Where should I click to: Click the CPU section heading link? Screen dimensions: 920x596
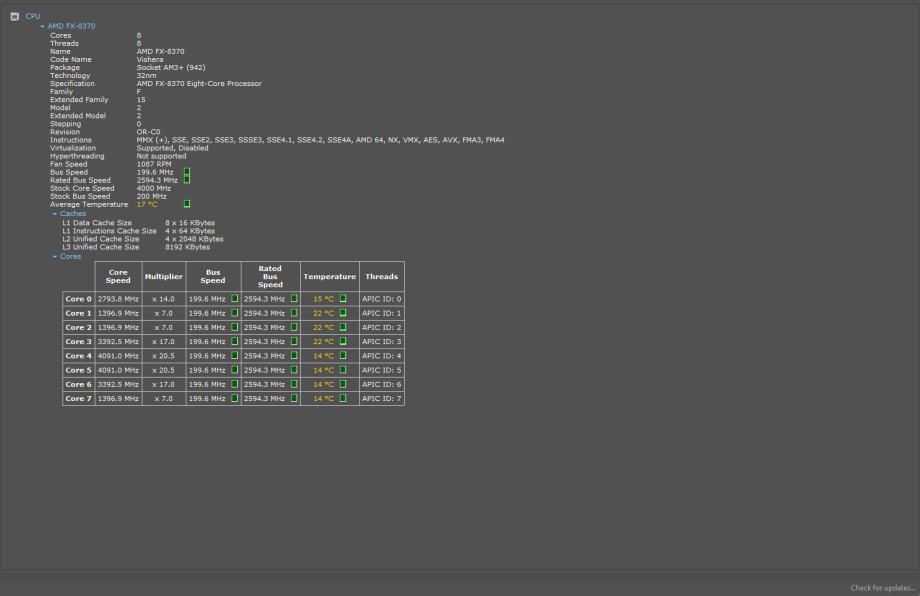(33, 16)
